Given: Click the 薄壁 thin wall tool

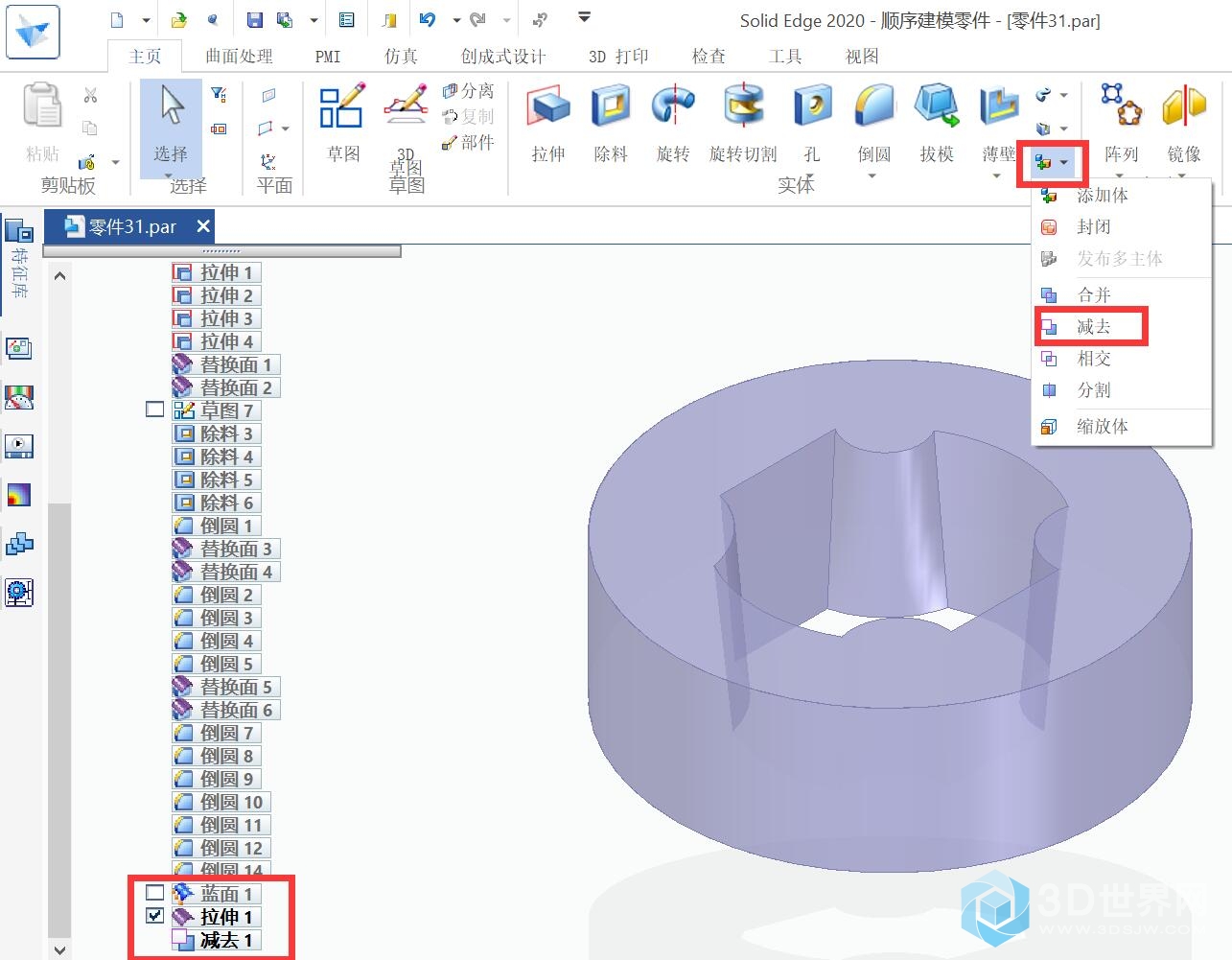Looking at the screenshot, I should pos(998,123).
